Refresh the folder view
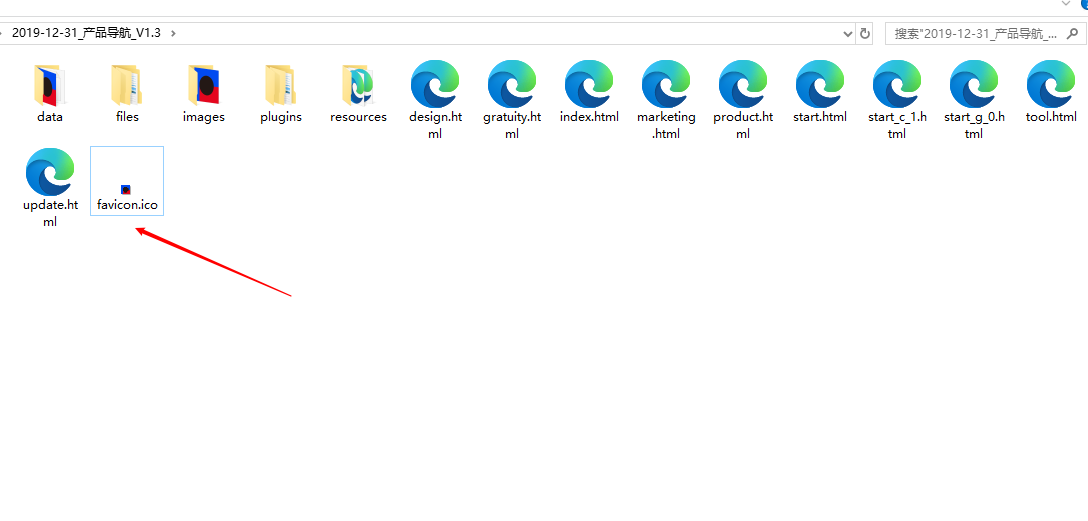 865,33
